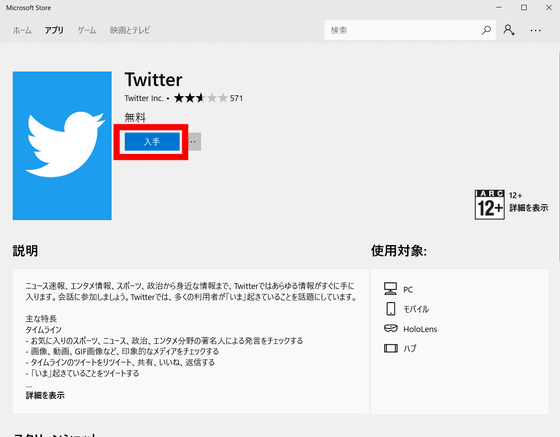
Task: Click the Hub device icon
Action: click(391, 348)
